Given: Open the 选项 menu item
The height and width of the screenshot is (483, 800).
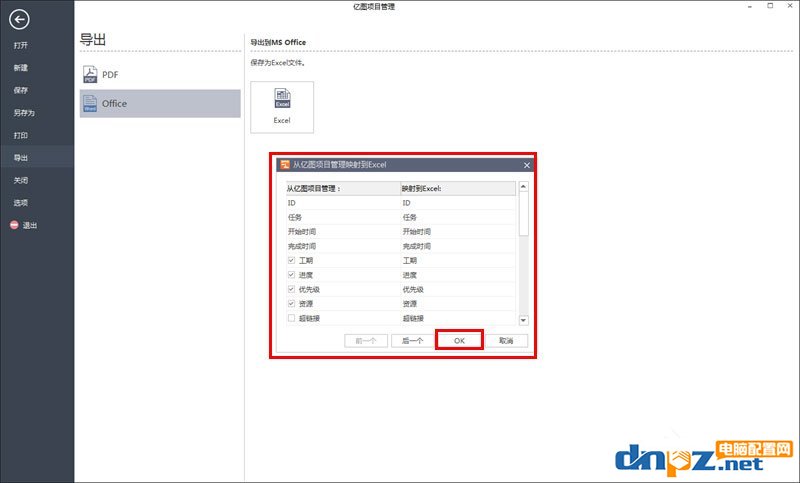Looking at the screenshot, I should (x=21, y=202).
